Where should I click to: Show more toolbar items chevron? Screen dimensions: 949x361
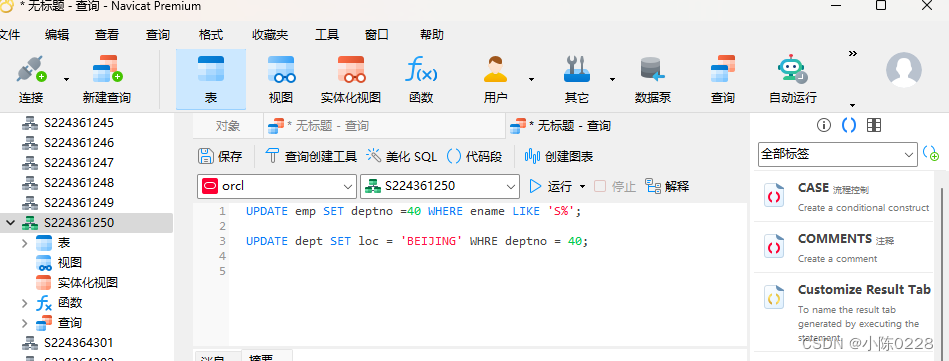[853, 54]
